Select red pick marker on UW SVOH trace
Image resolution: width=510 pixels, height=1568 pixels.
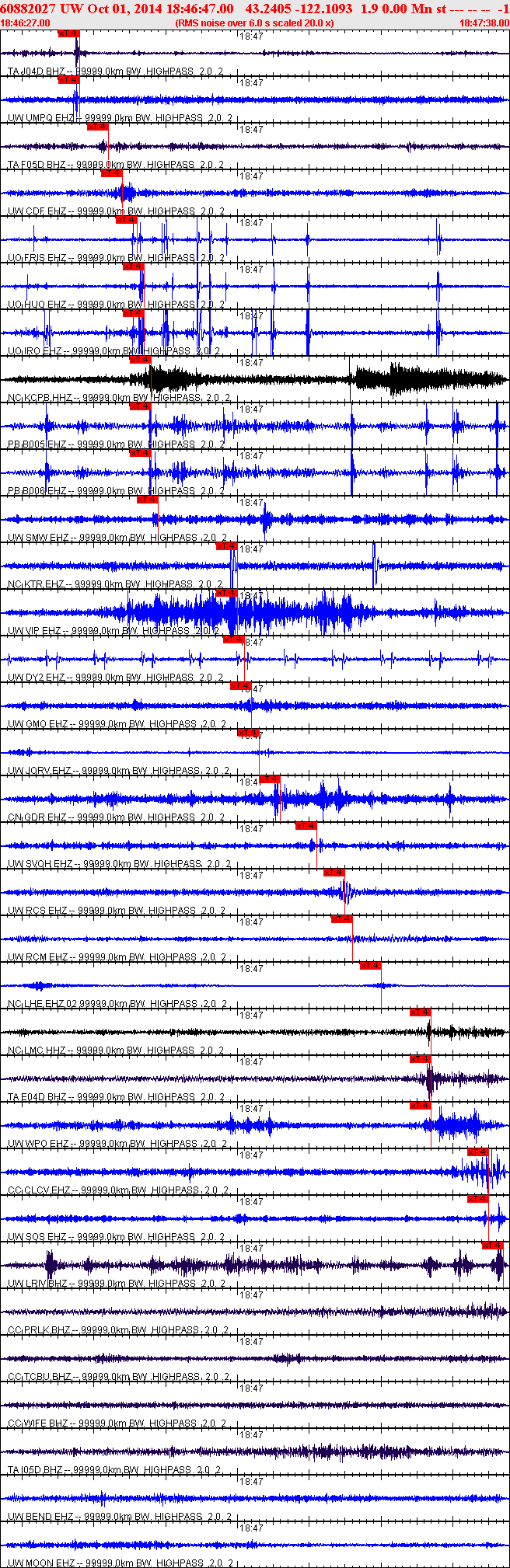(x=306, y=826)
